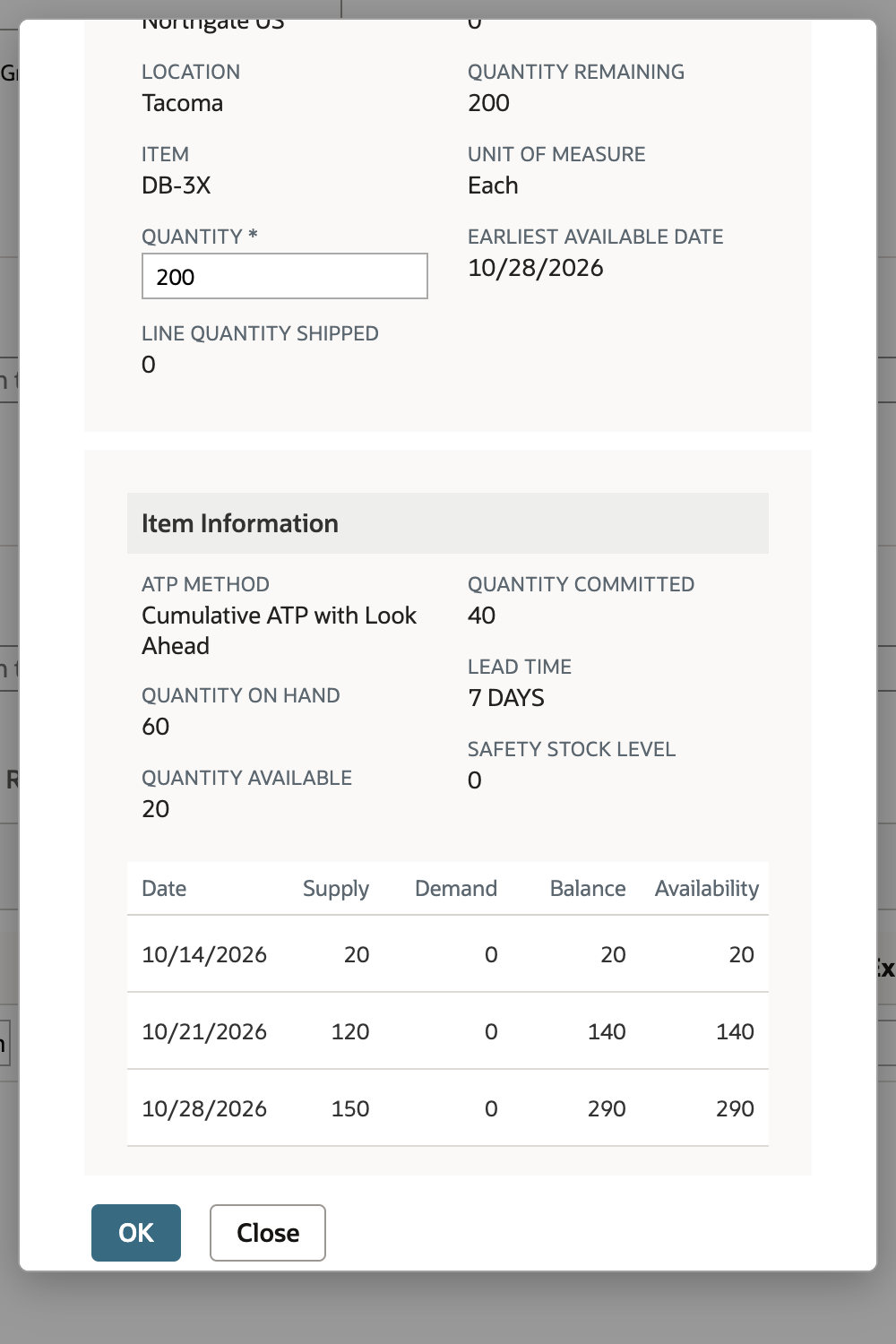896x1344 pixels.
Task: Select the 10/14/2026 date cell
Action: pyautogui.click(x=204, y=954)
